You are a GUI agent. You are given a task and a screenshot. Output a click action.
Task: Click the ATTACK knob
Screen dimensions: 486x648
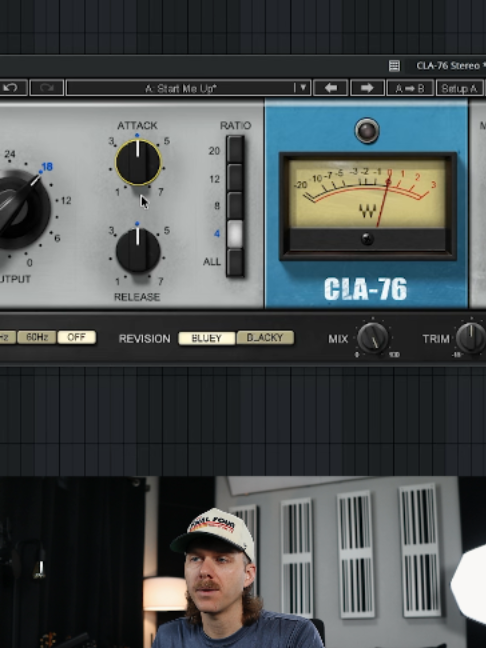pos(138,162)
